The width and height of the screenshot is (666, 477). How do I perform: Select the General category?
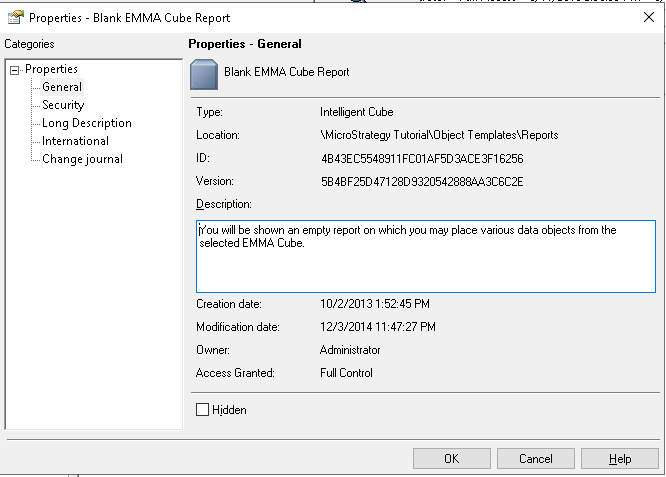tap(62, 87)
